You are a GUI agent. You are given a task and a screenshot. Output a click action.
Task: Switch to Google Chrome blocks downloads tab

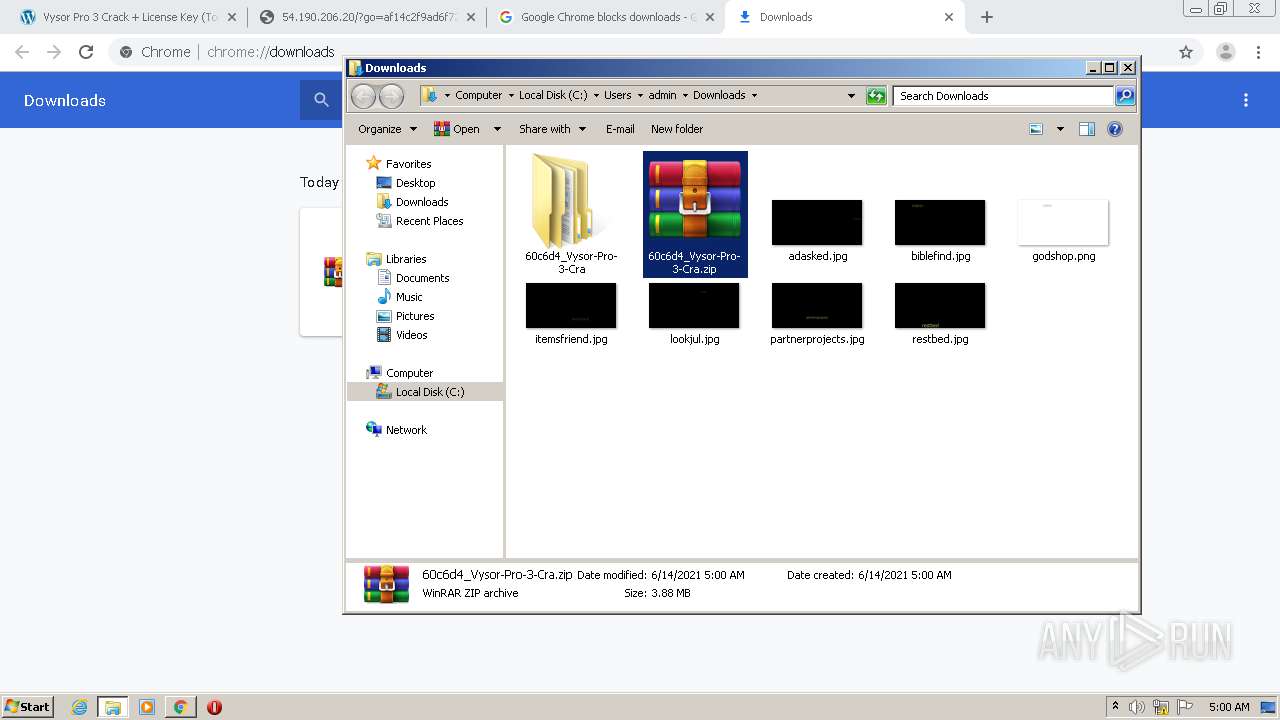[606, 17]
